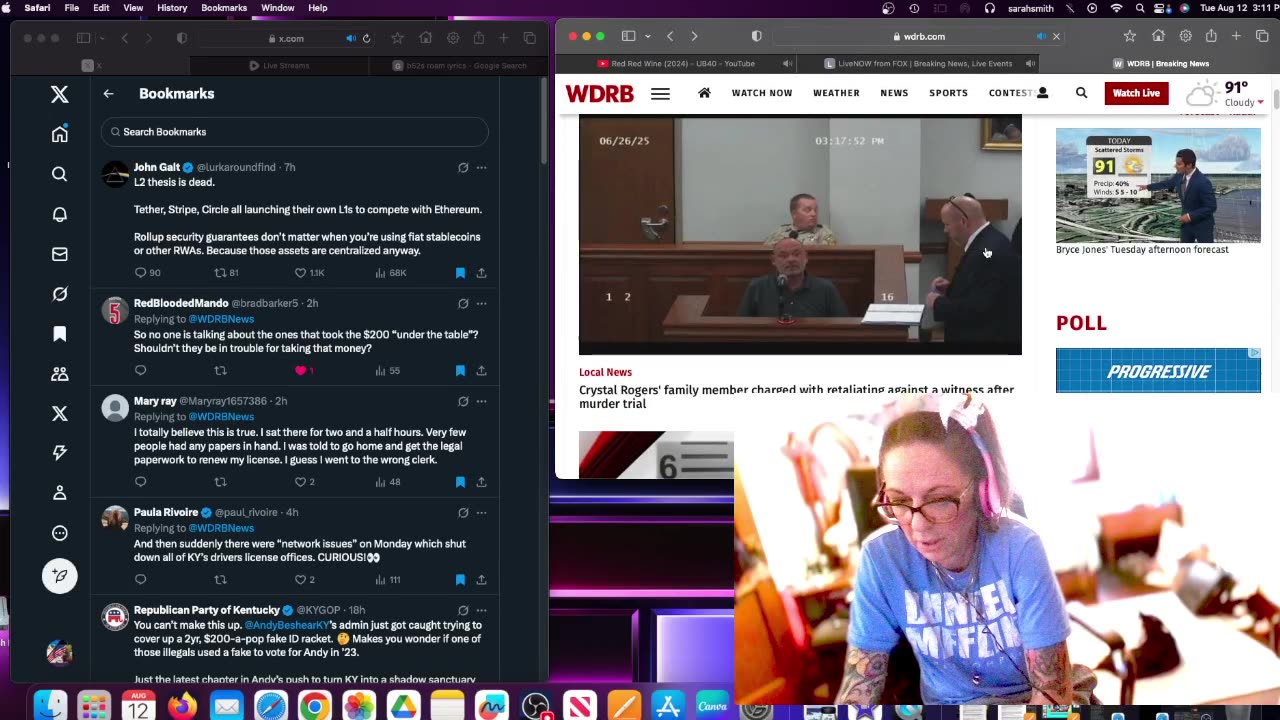Open the X search explore icon
Screen dimensions: 1280x720
[x=60, y=174]
